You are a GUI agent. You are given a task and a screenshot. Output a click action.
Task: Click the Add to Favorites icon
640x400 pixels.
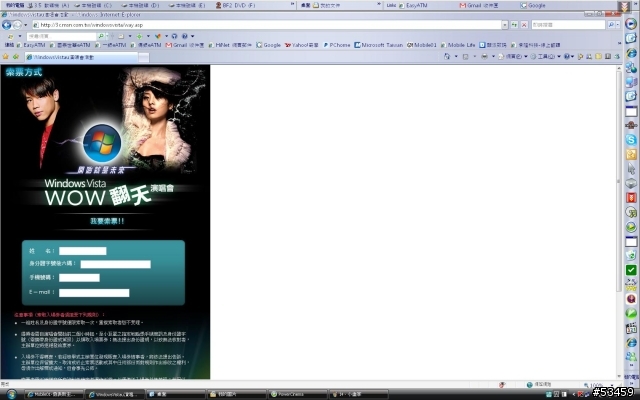[16, 57]
